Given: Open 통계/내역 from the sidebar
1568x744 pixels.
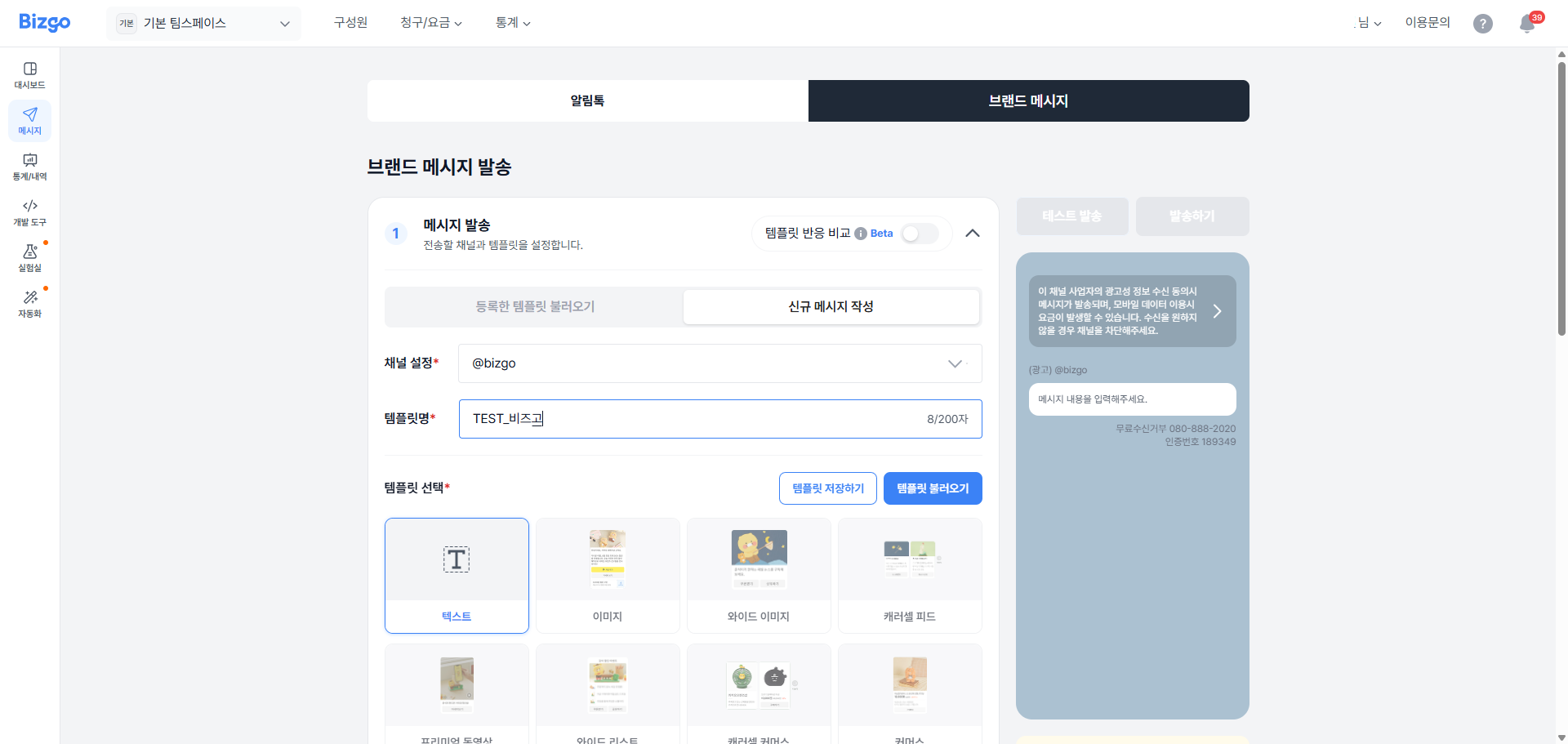Looking at the screenshot, I should pyautogui.click(x=29, y=166).
